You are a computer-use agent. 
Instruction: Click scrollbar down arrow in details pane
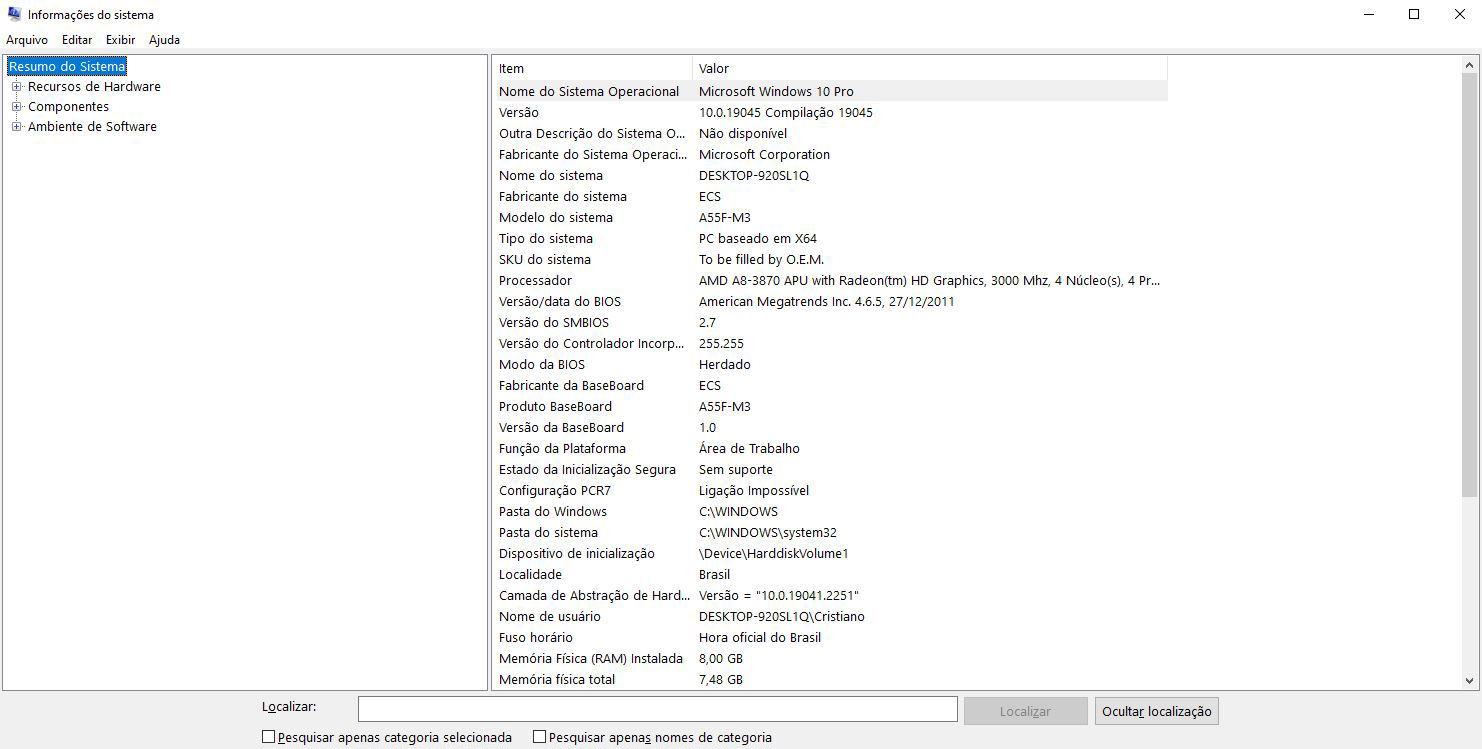(1469, 680)
